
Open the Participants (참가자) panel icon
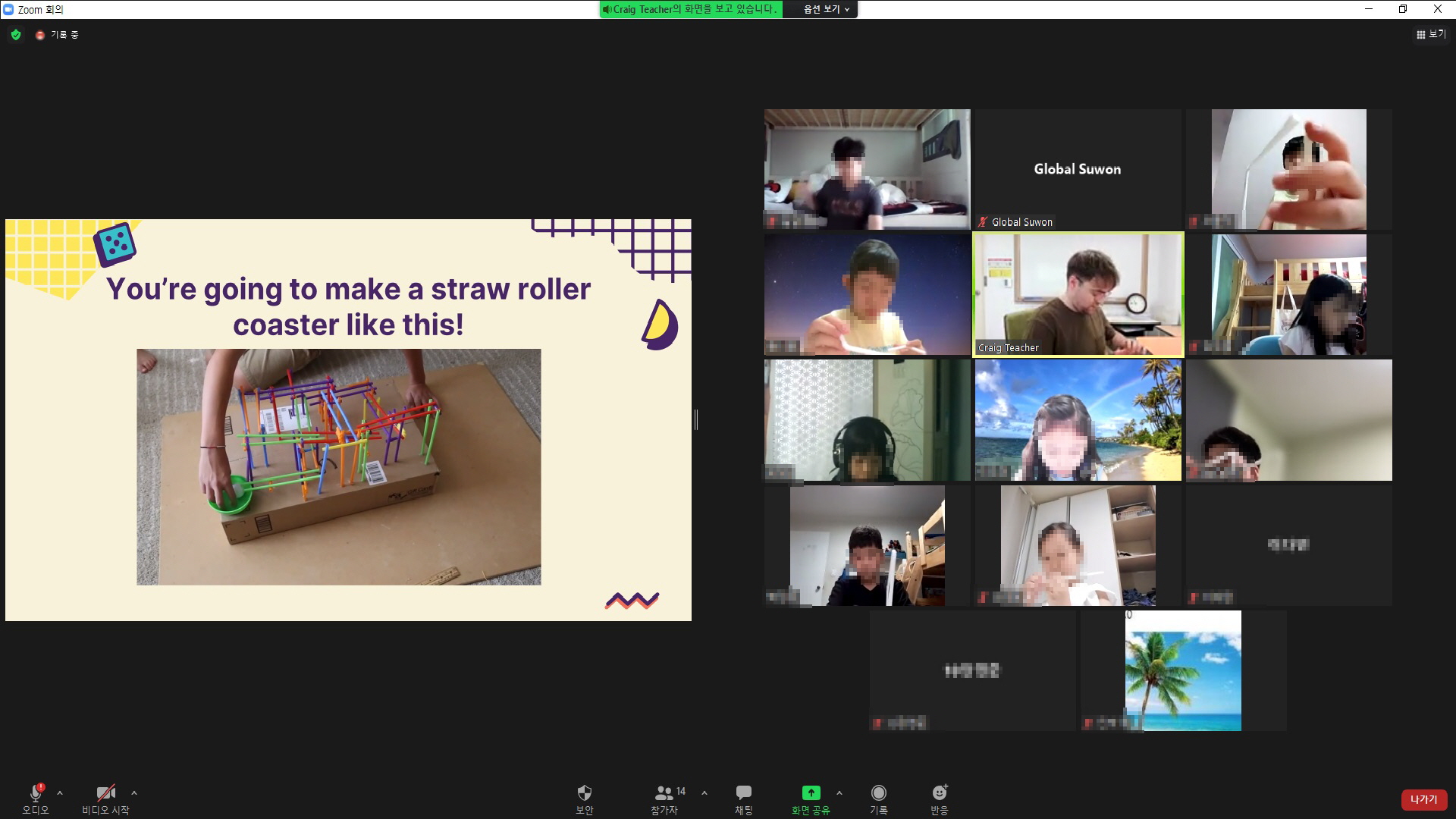664,793
